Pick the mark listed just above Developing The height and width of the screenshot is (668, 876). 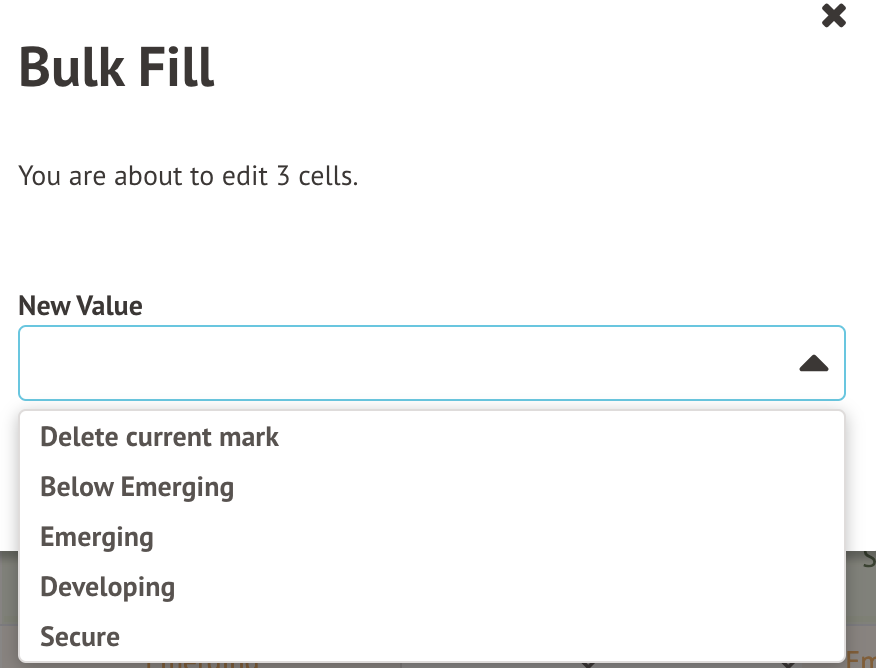pyautogui.click(x=97, y=537)
